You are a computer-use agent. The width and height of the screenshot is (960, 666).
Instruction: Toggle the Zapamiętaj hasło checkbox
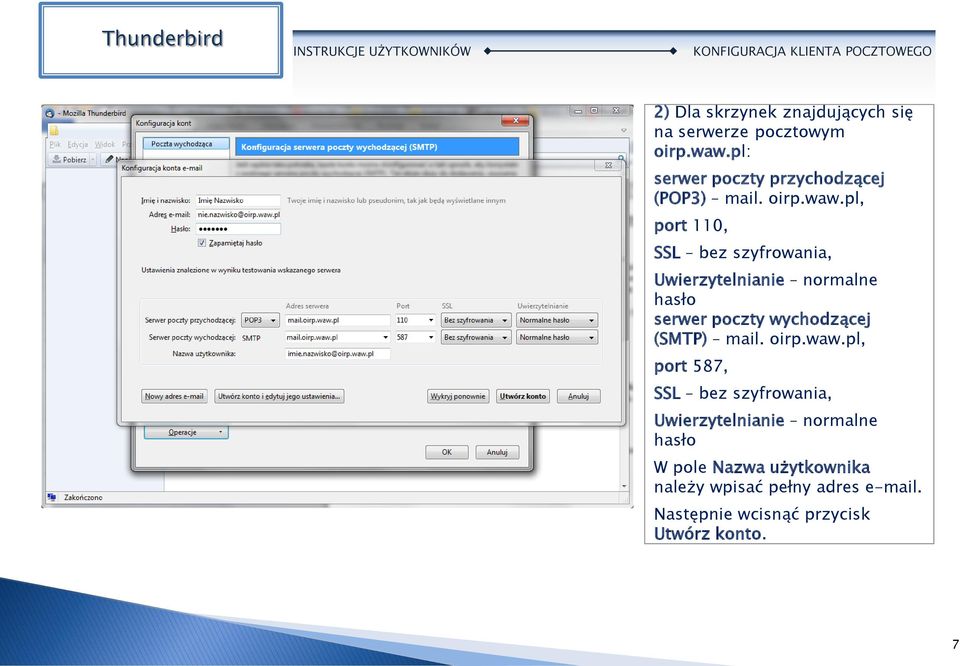(201, 243)
